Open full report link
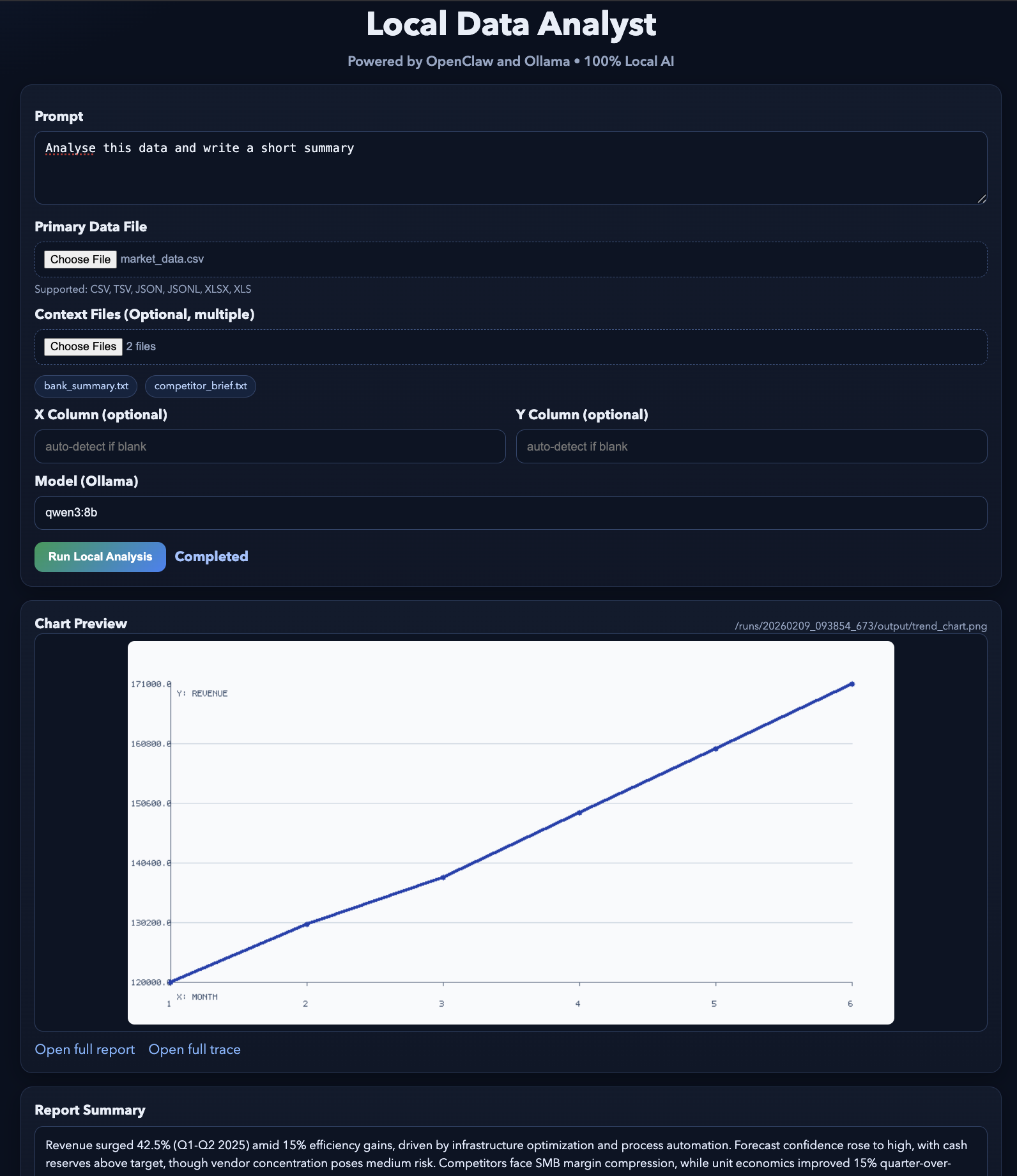Viewport: 1017px width, 1176px height. tap(85, 1049)
